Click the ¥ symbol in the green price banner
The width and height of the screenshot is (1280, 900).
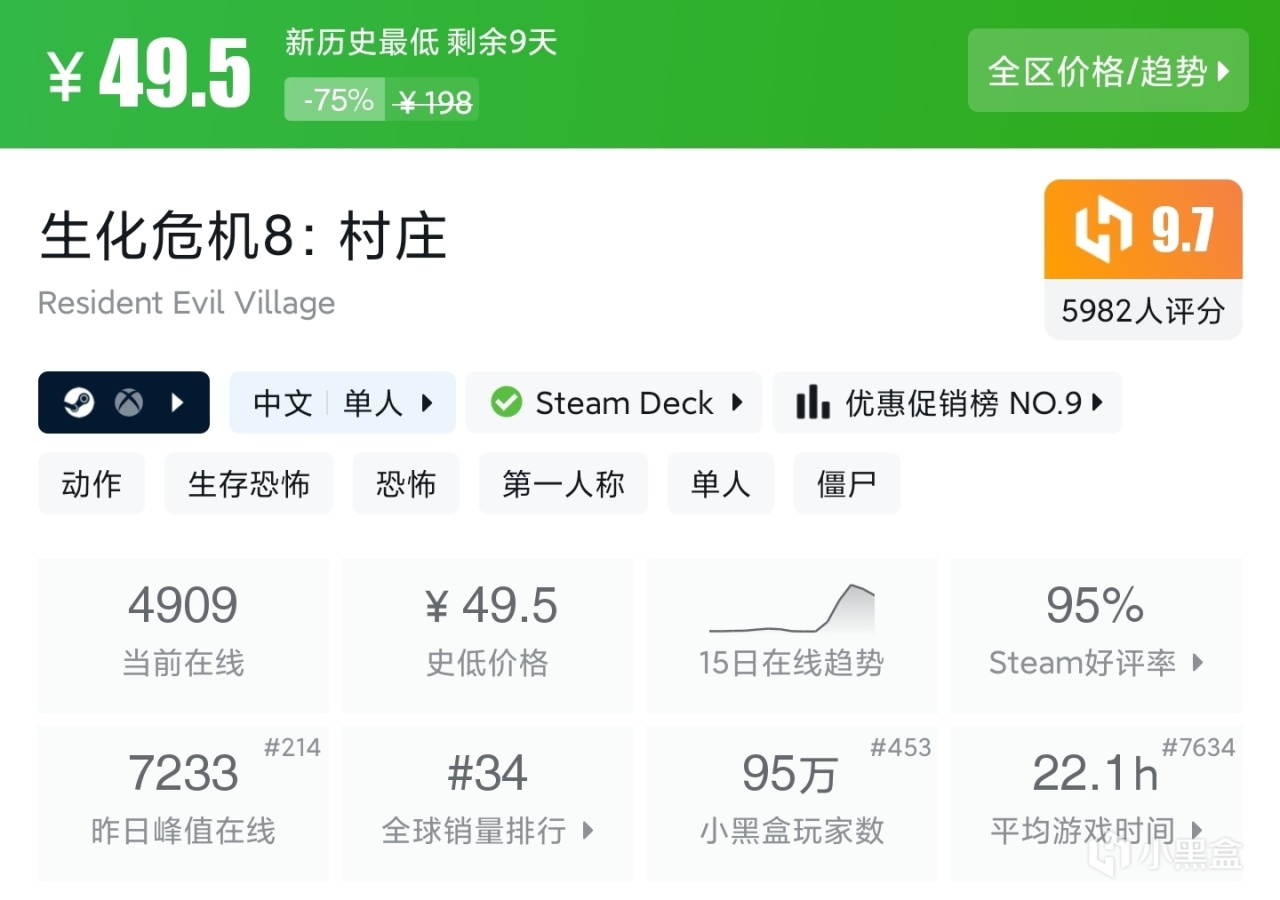tap(65, 77)
